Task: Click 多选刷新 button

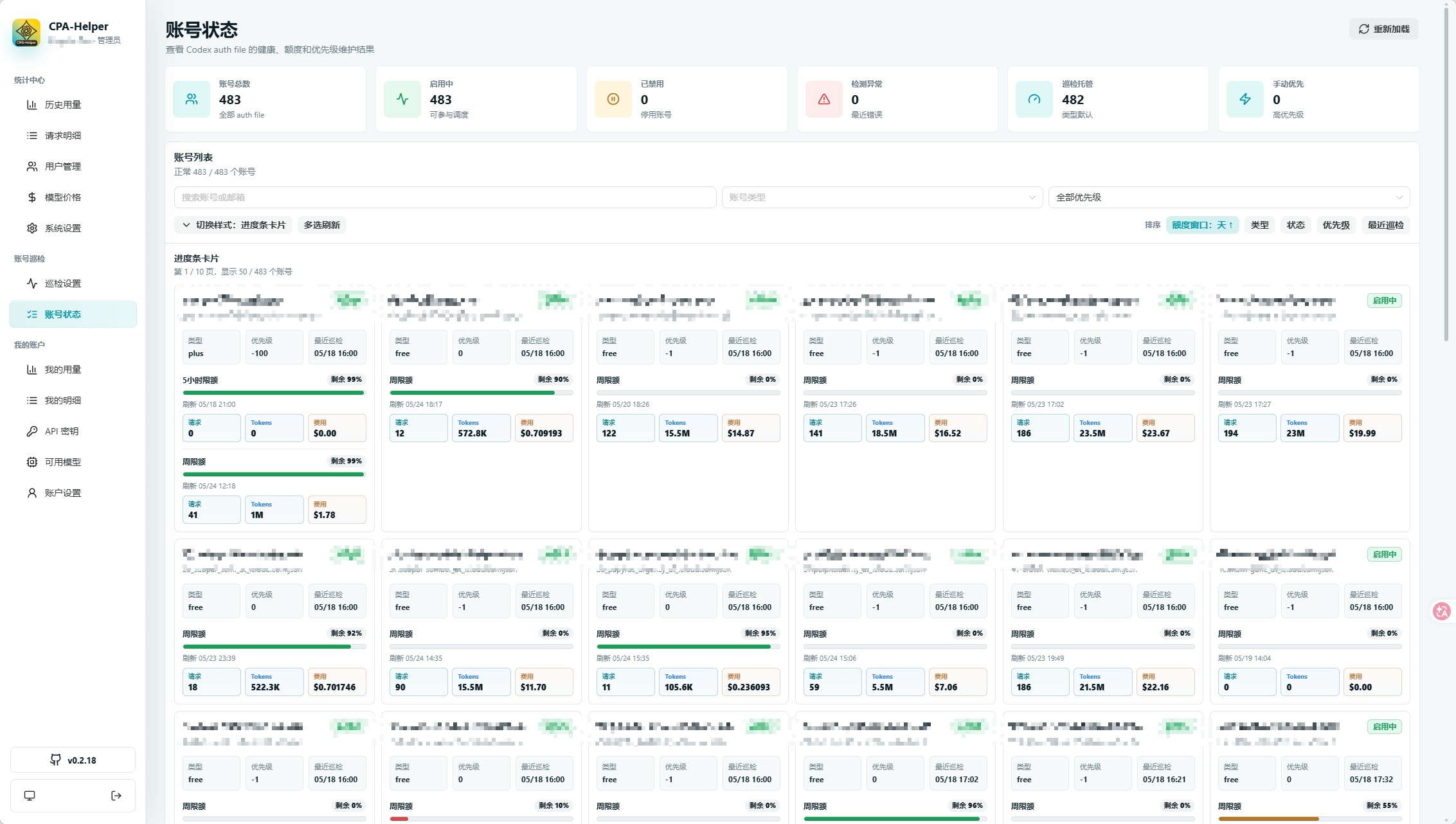Action: point(321,225)
